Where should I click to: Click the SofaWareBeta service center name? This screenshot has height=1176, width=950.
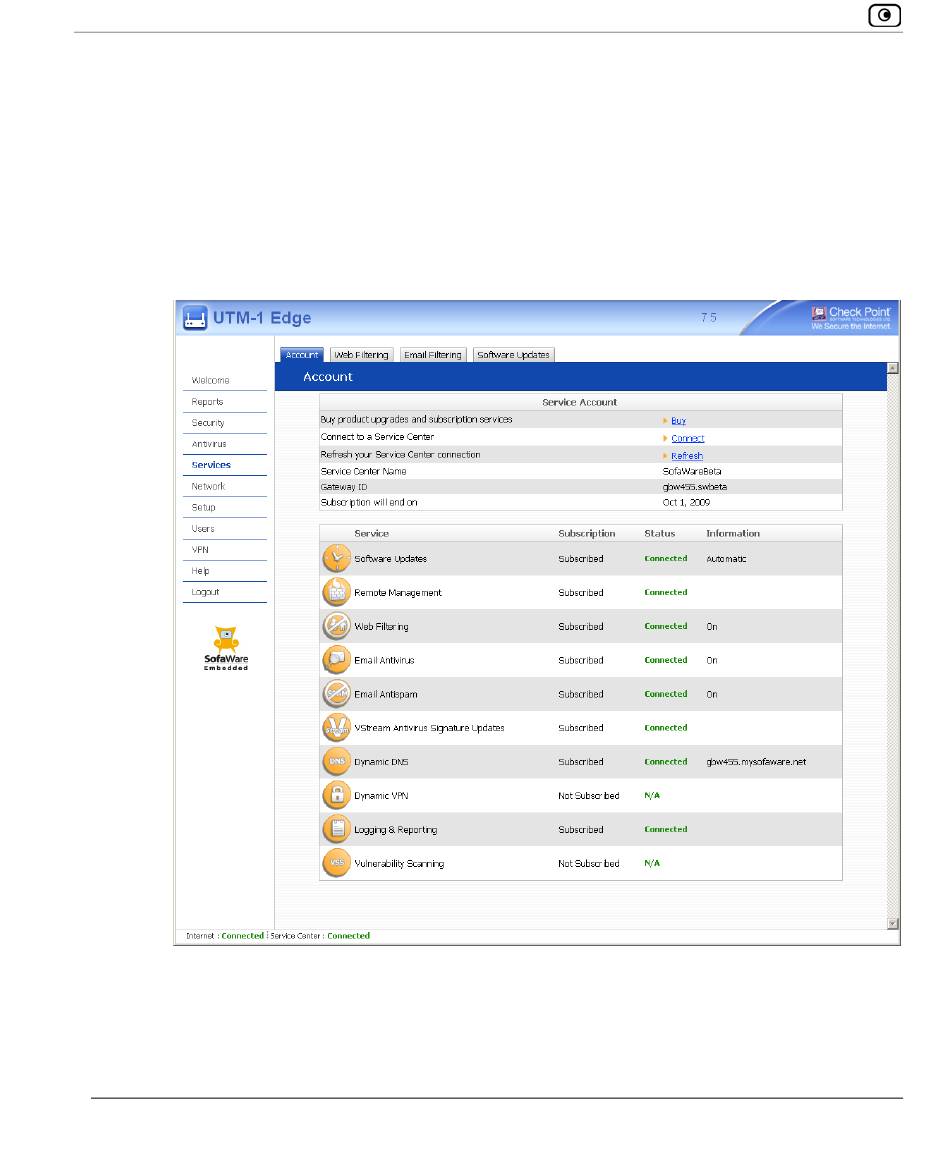691,472
